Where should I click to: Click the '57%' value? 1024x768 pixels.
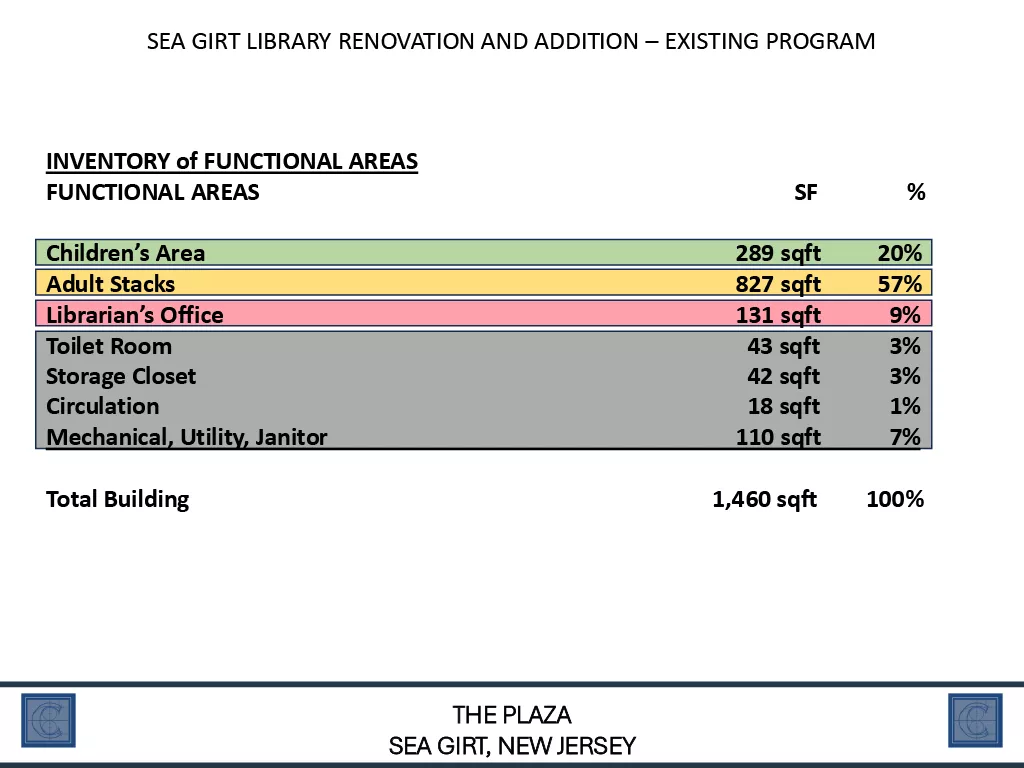coord(900,283)
